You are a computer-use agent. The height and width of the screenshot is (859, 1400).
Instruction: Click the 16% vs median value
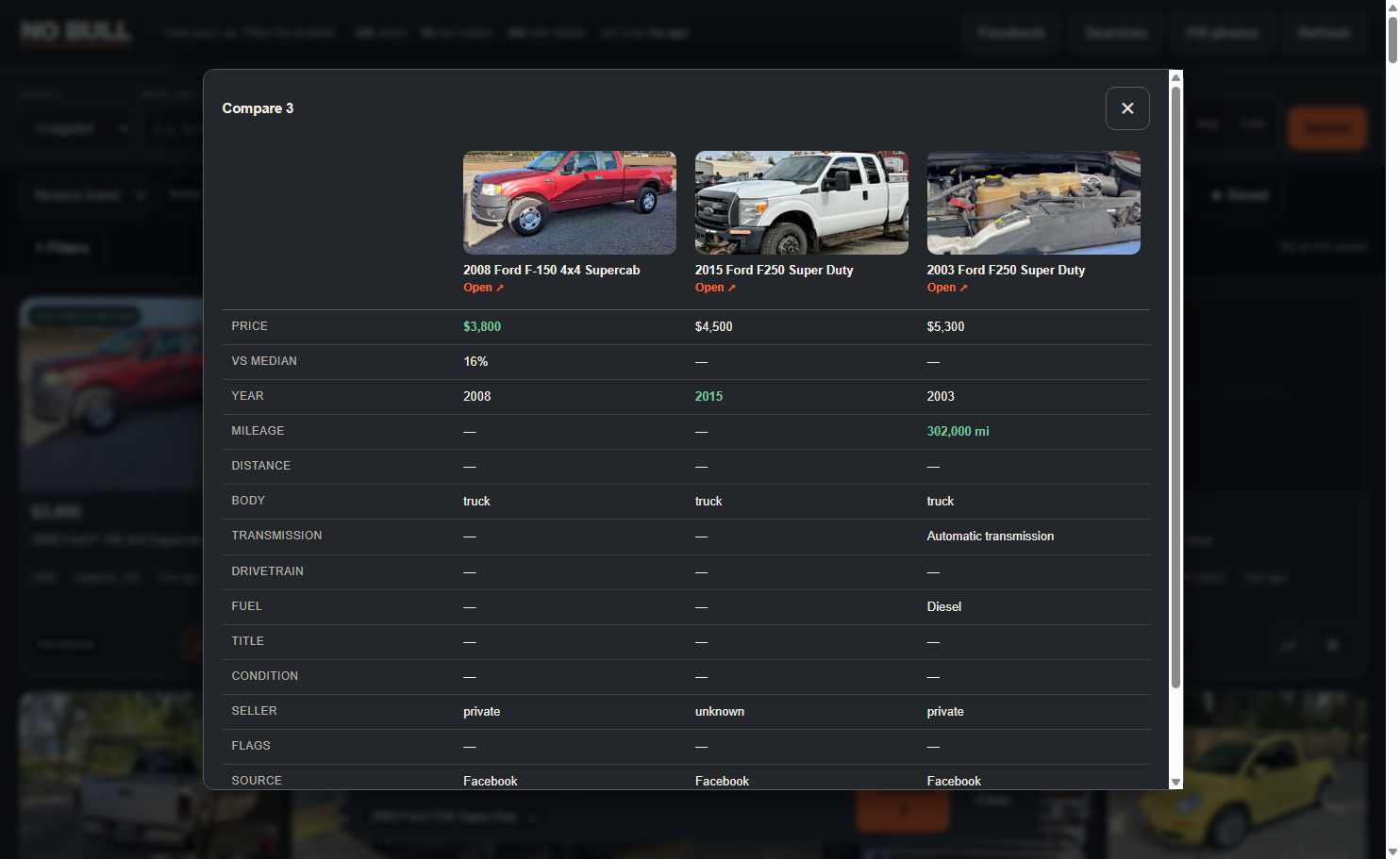point(475,361)
